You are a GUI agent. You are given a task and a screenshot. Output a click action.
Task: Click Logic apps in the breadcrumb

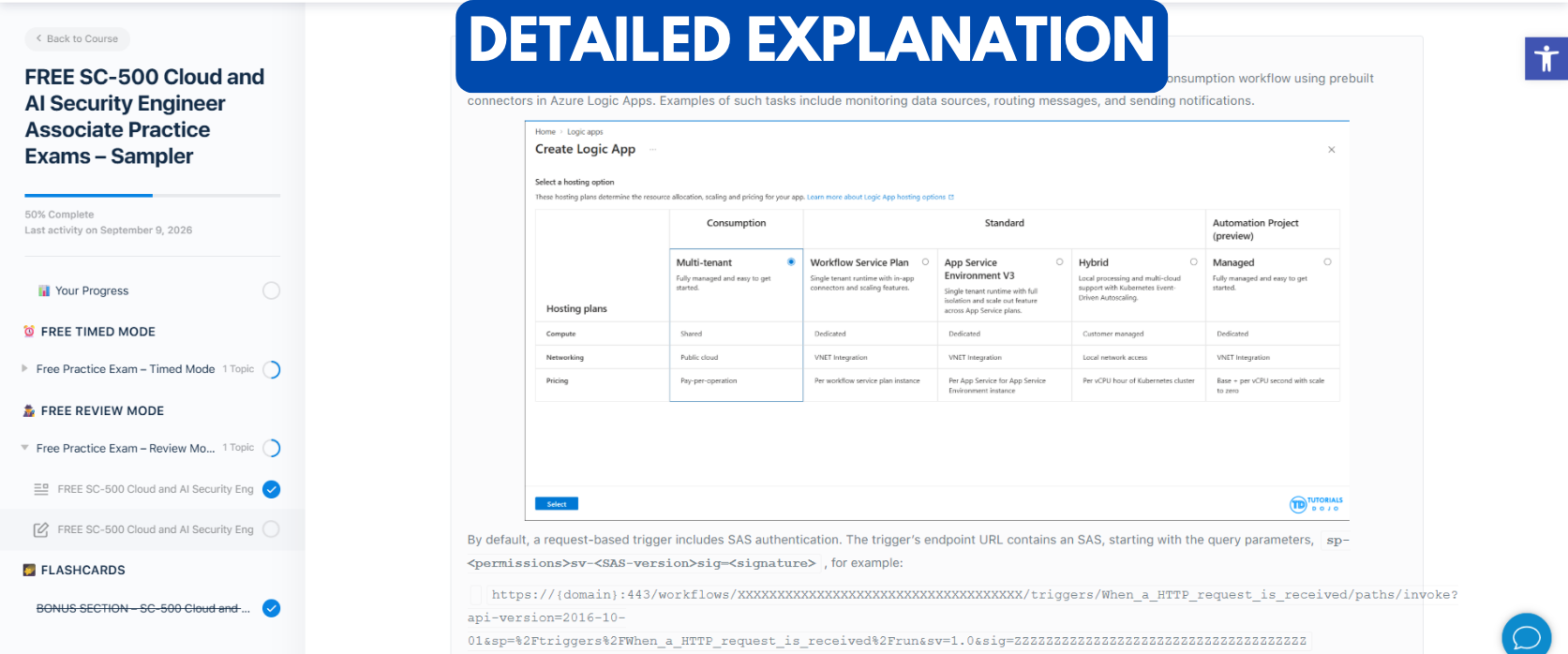coord(585,132)
